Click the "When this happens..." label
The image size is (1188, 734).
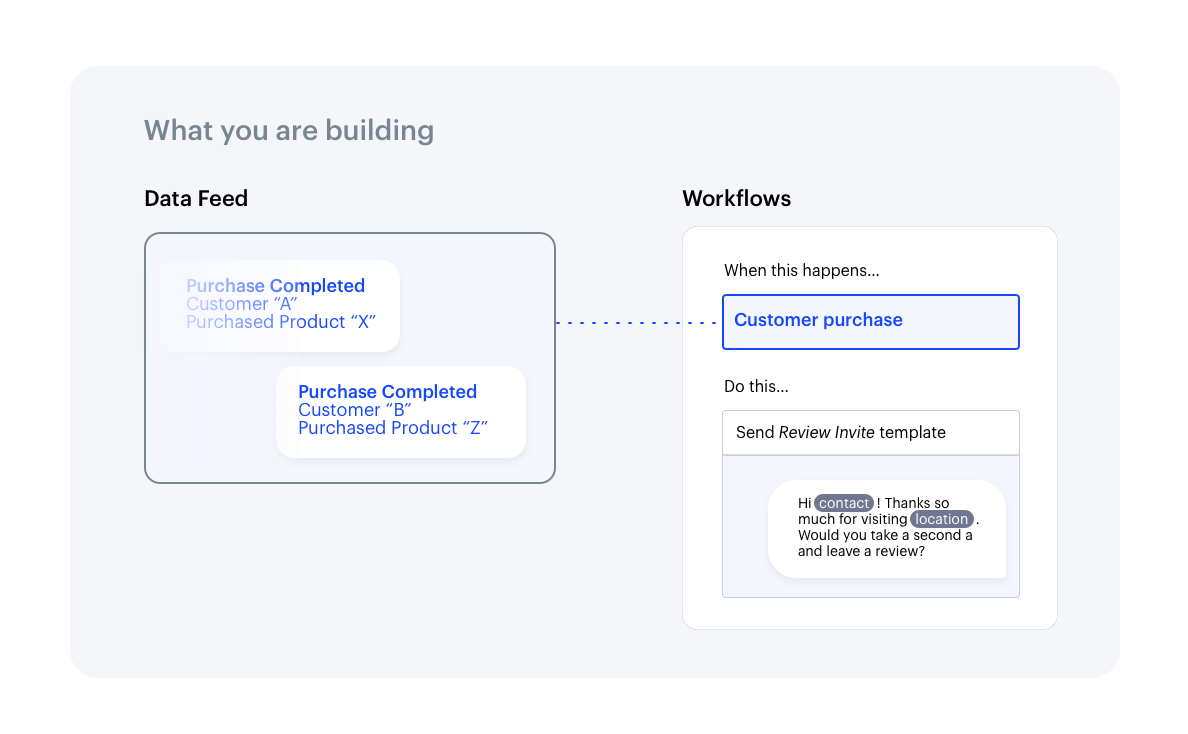pyautogui.click(x=802, y=270)
